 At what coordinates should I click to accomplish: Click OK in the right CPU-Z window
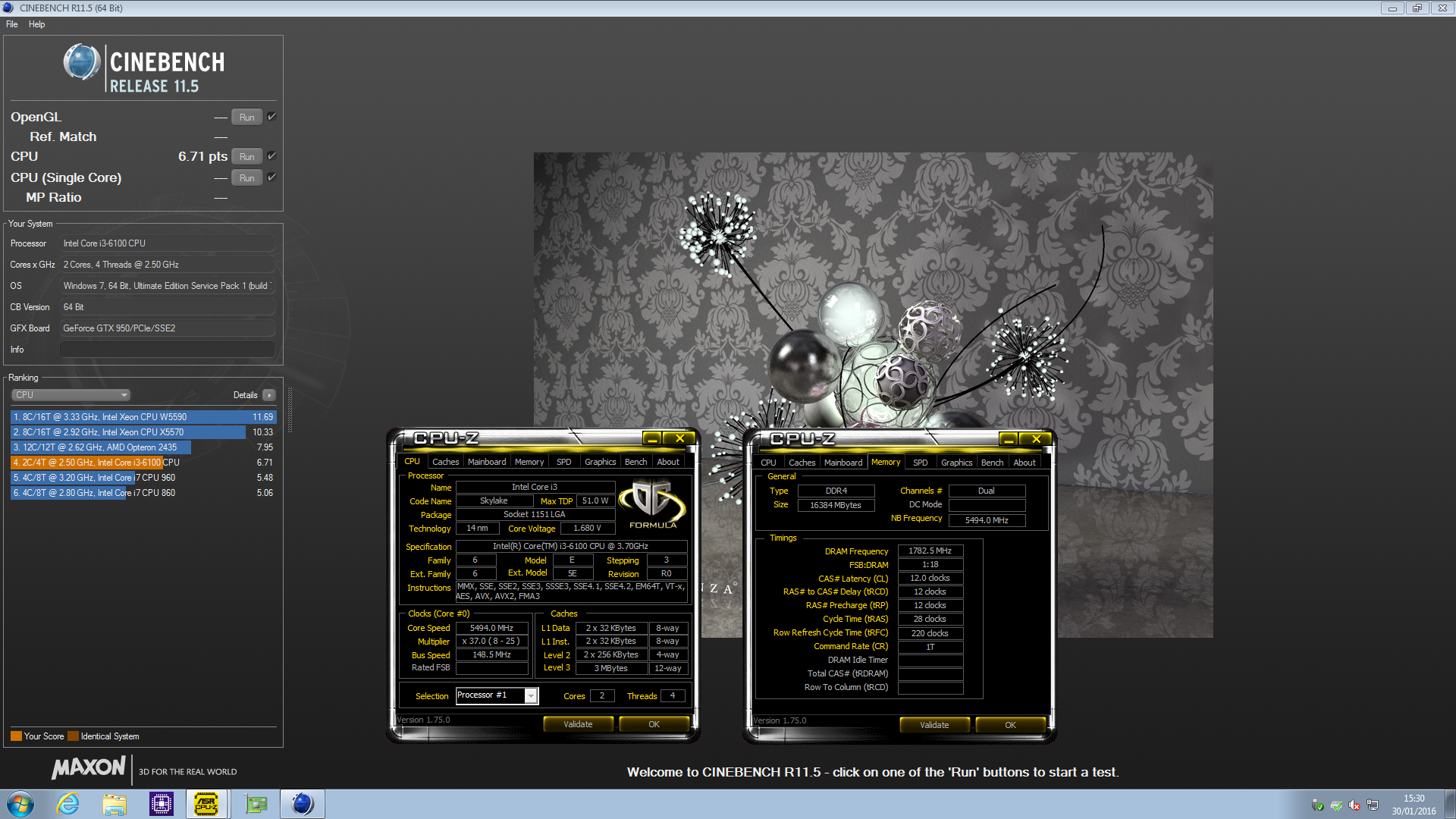[1010, 725]
